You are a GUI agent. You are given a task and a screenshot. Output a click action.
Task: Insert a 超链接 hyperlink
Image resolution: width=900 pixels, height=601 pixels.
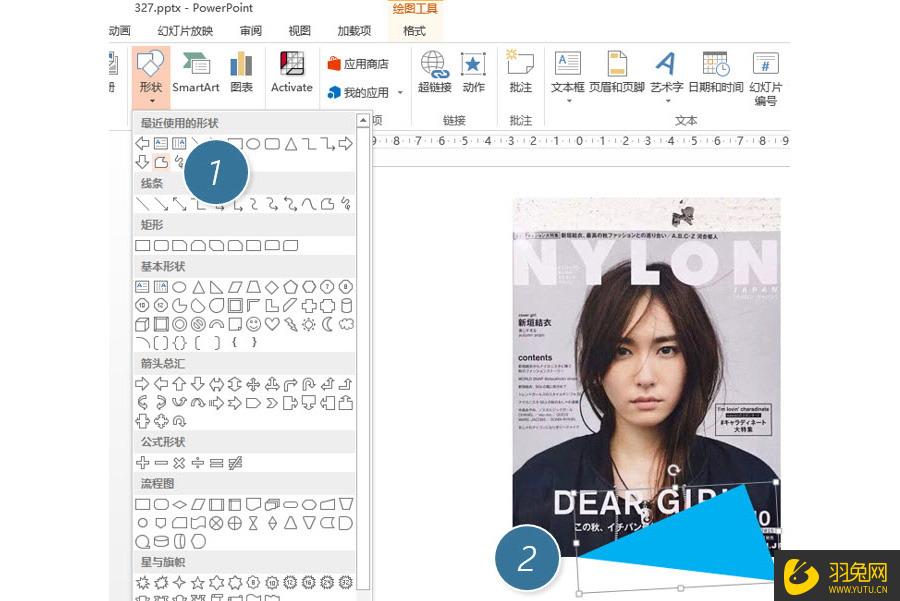tap(435, 72)
